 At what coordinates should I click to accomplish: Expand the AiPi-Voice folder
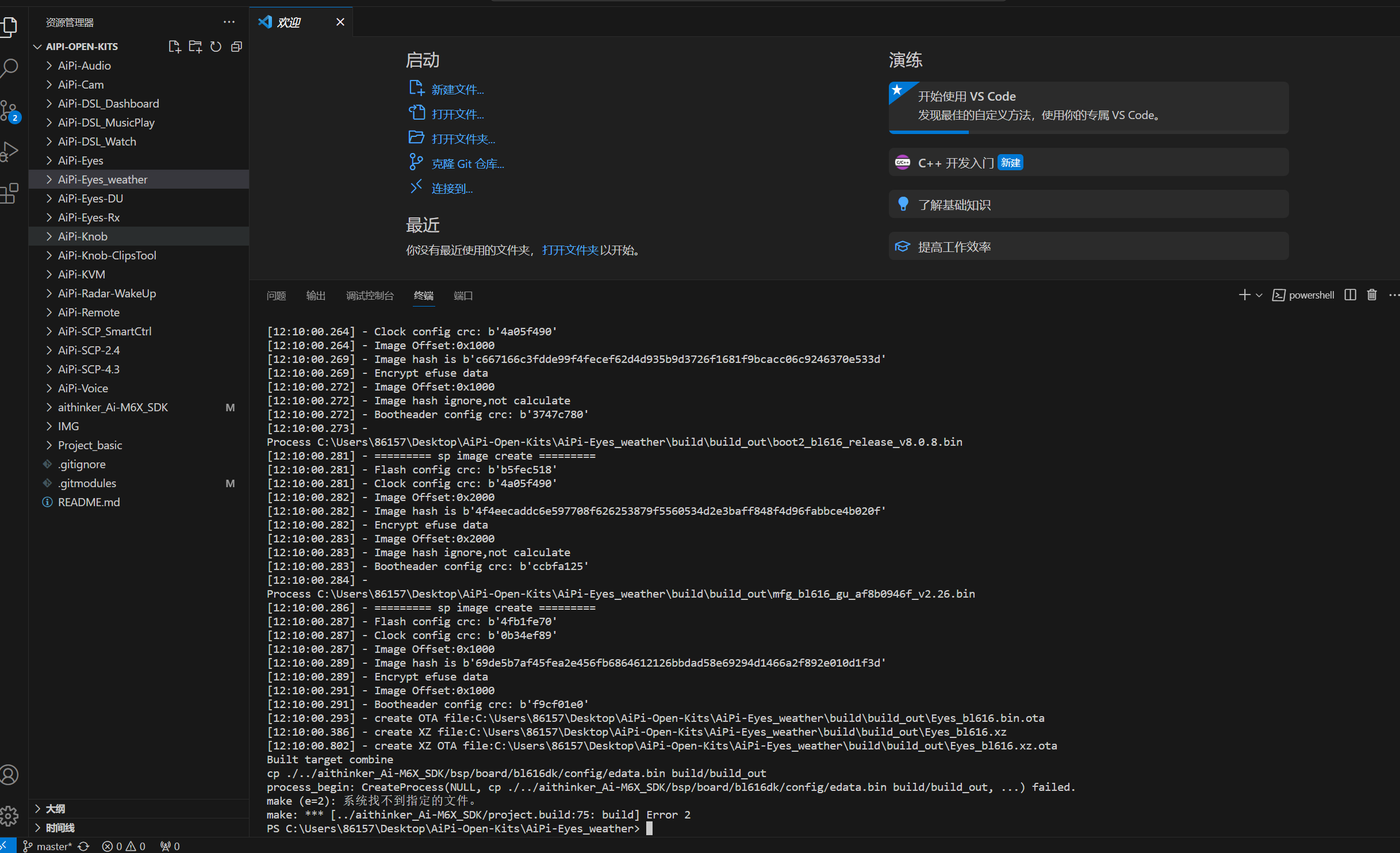pos(139,388)
